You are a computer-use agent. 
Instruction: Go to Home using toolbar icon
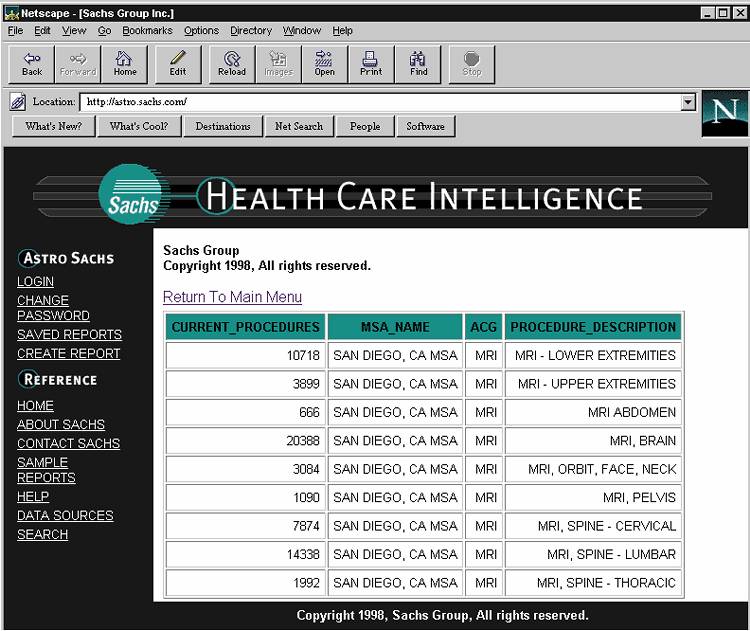125,64
